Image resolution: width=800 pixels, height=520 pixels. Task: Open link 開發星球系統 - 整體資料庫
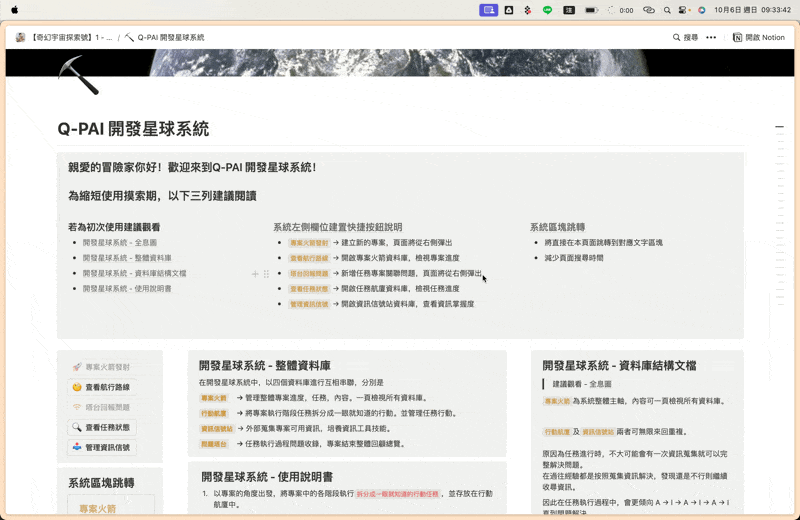click(x=127, y=258)
